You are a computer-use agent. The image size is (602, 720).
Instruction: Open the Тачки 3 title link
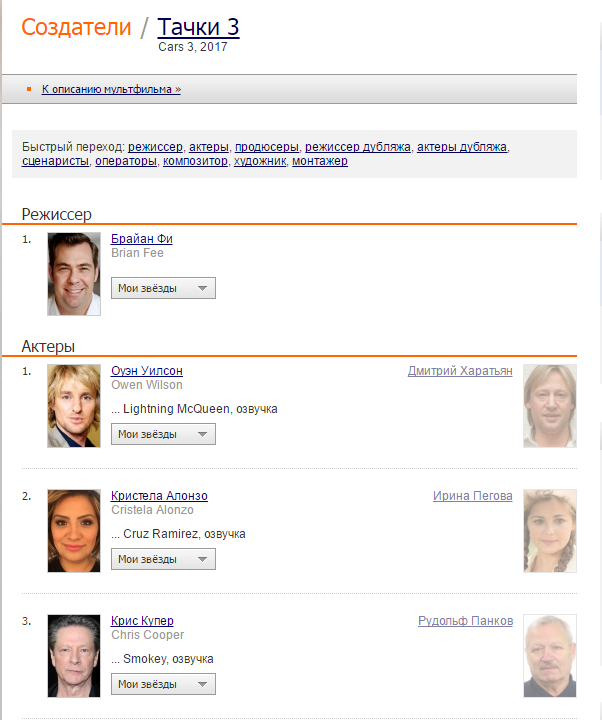pyautogui.click(x=198, y=27)
